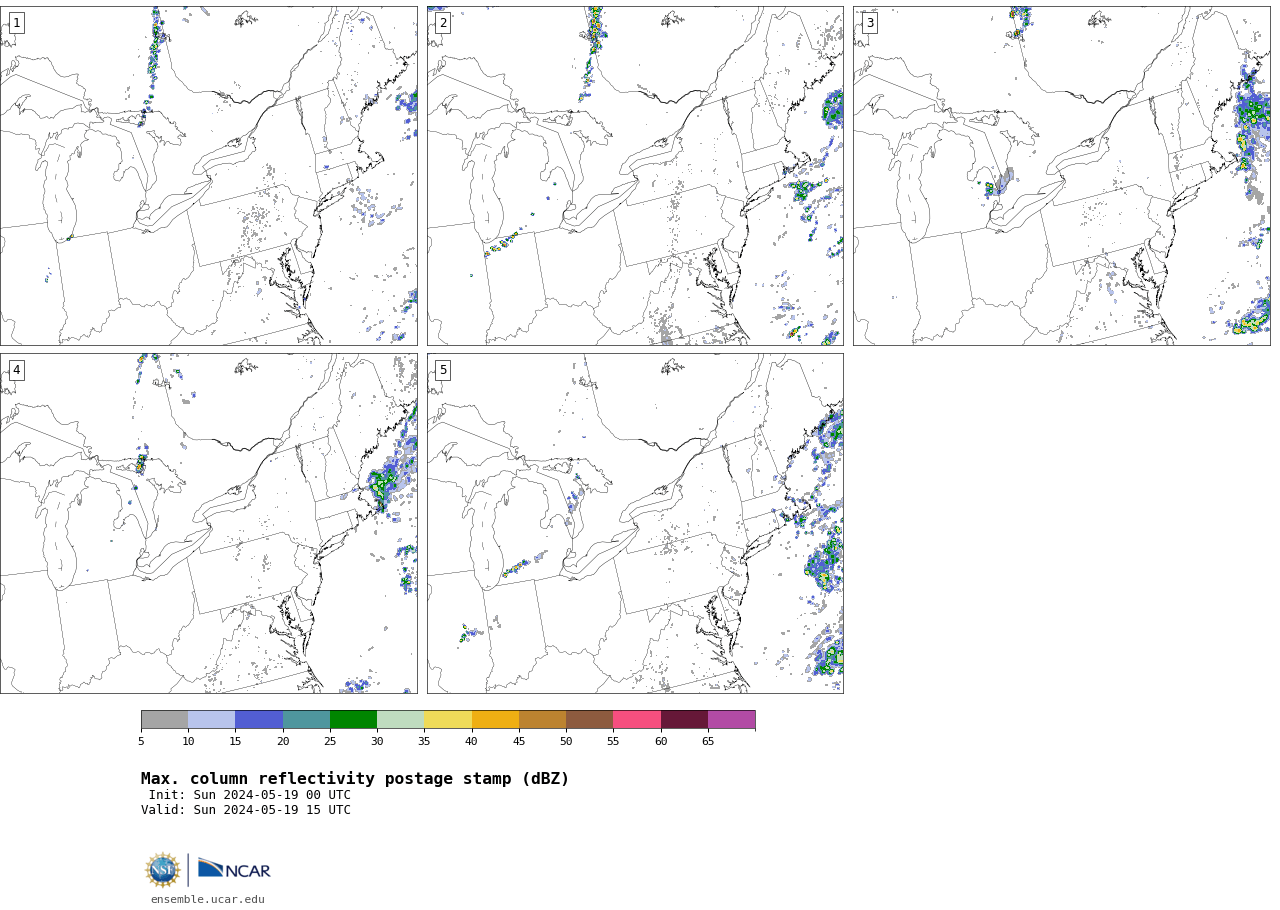Click the NSF logo icon
The height and width of the screenshot is (910, 1280).
click(x=163, y=870)
